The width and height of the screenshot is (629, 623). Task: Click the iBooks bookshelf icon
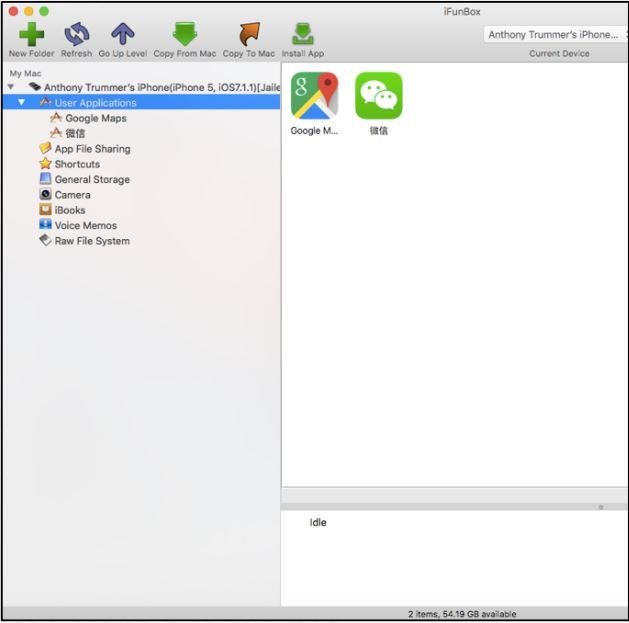point(45,209)
